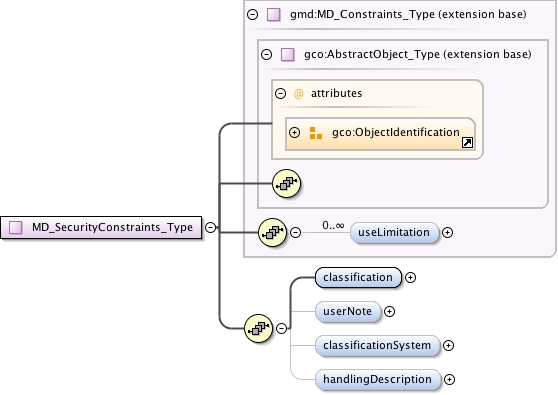Select the classificationSystem element
This screenshot has height=395, width=558.
tap(377, 346)
